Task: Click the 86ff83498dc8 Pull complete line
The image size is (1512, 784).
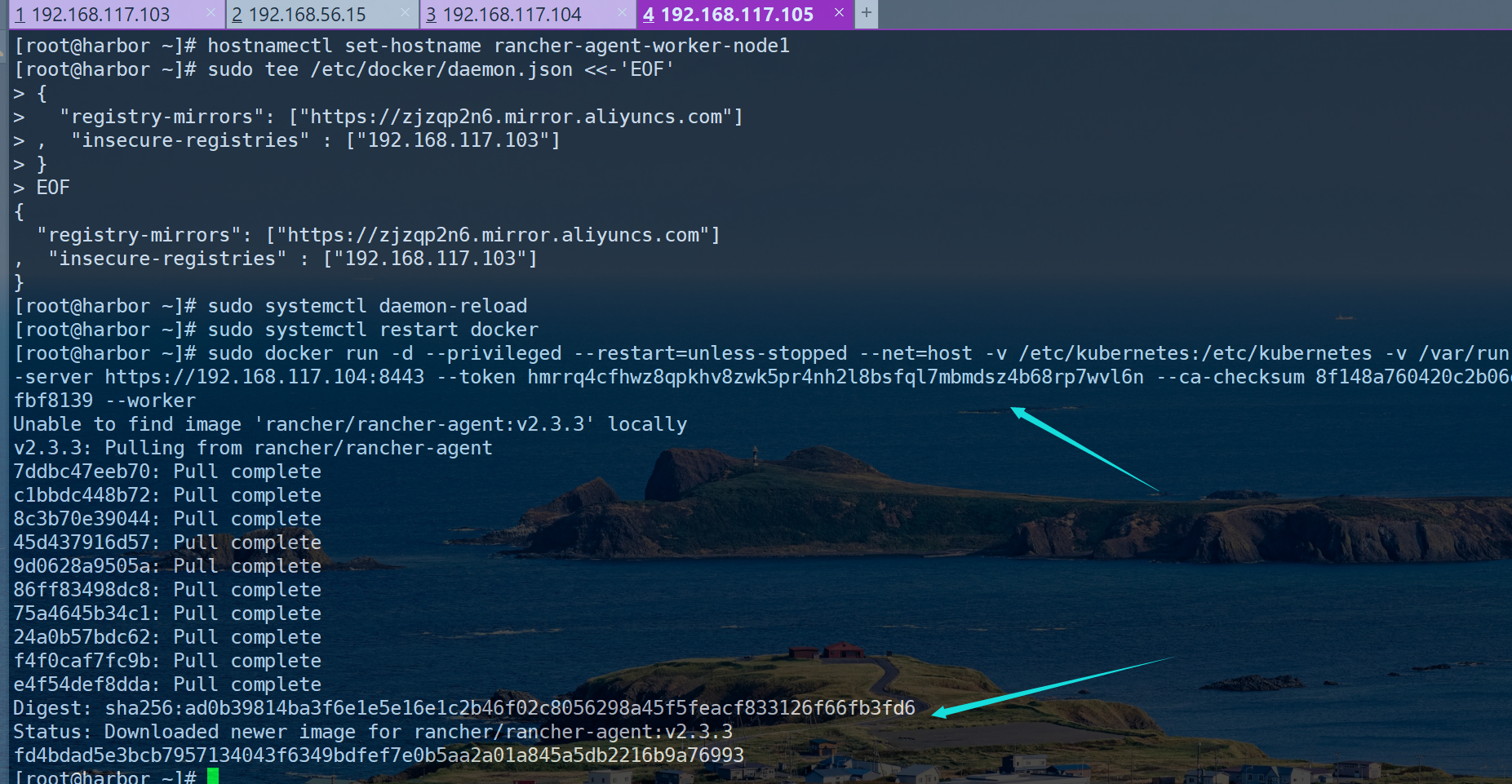Action: [x=167, y=590]
